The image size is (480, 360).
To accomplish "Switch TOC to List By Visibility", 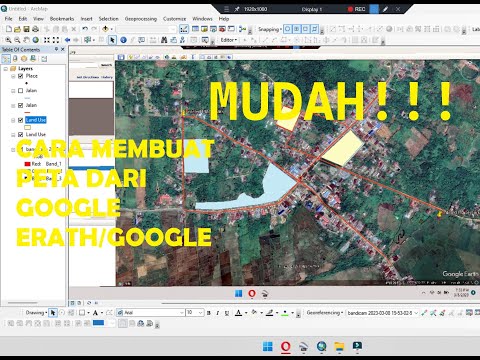I will (x=24, y=59).
